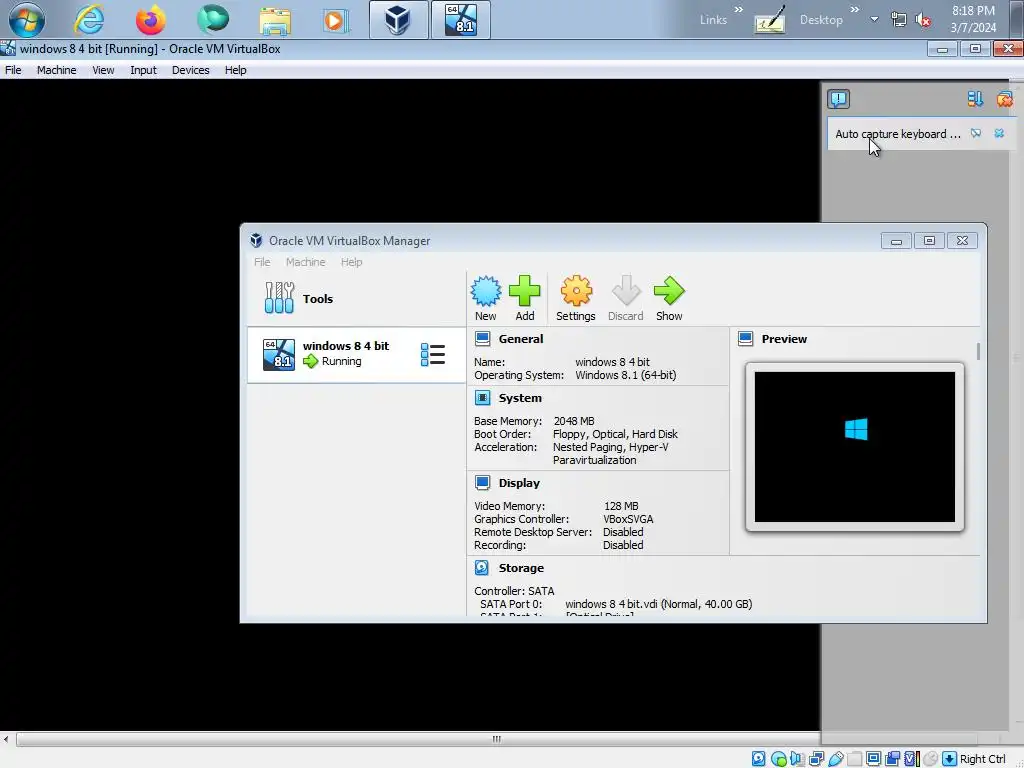1024x768 pixels.
Task: Click the Storage section header
Action: 521,568
